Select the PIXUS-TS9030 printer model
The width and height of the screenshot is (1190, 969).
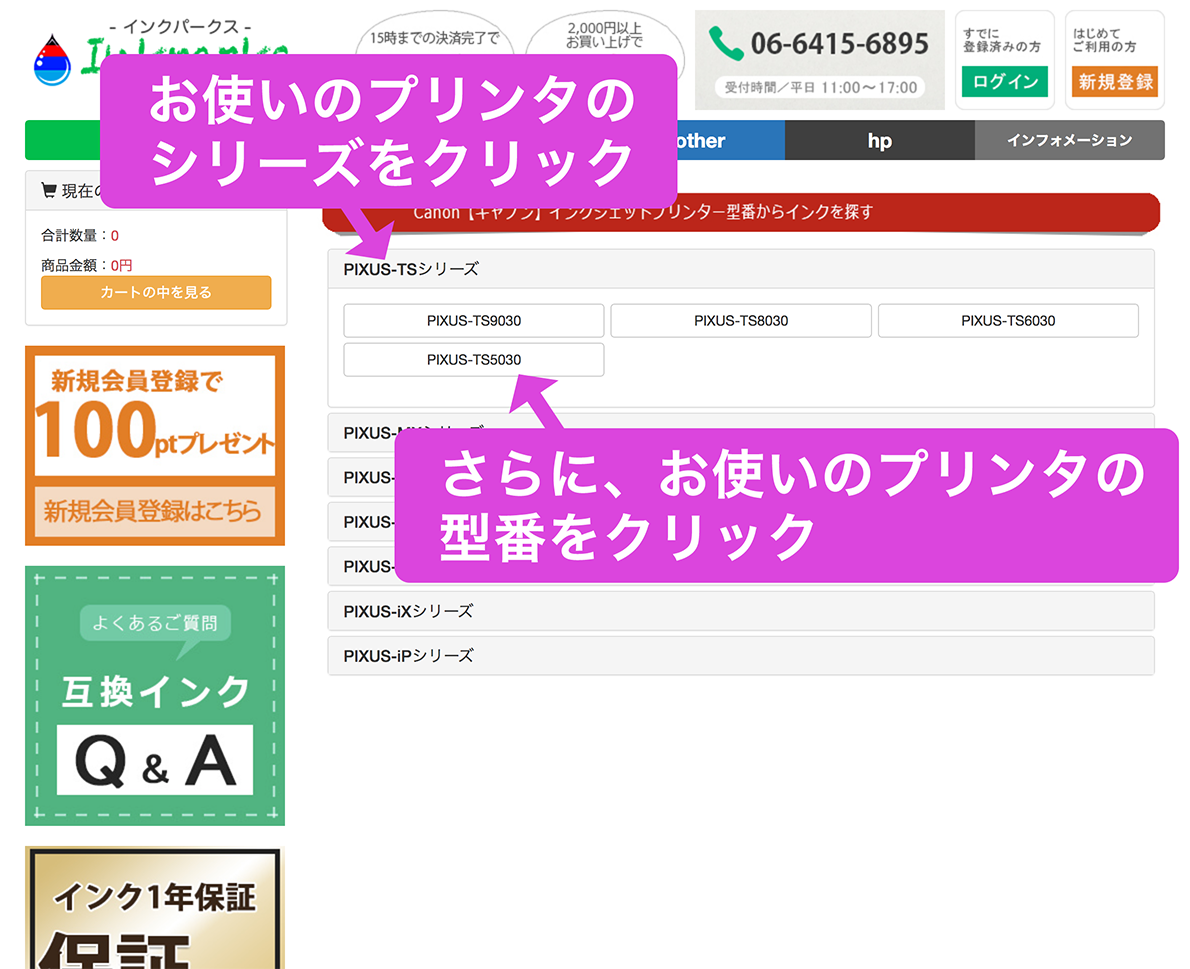(474, 320)
